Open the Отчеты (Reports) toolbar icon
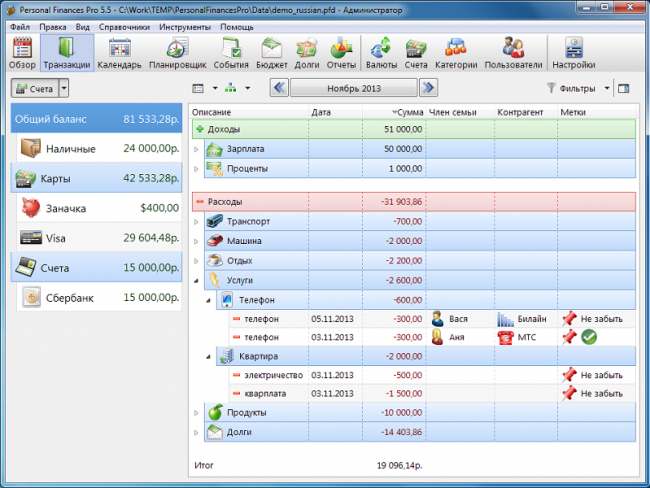The height and width of the screenshot is (488, 650). tap(341, 52)
